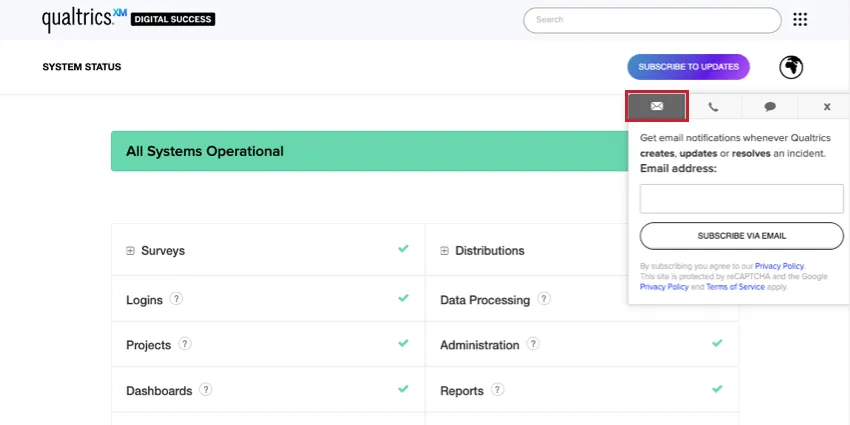The width and height of the screenshot is (850, 425).
Task: Show help tooltip for Projects
Action: (184, 344)
